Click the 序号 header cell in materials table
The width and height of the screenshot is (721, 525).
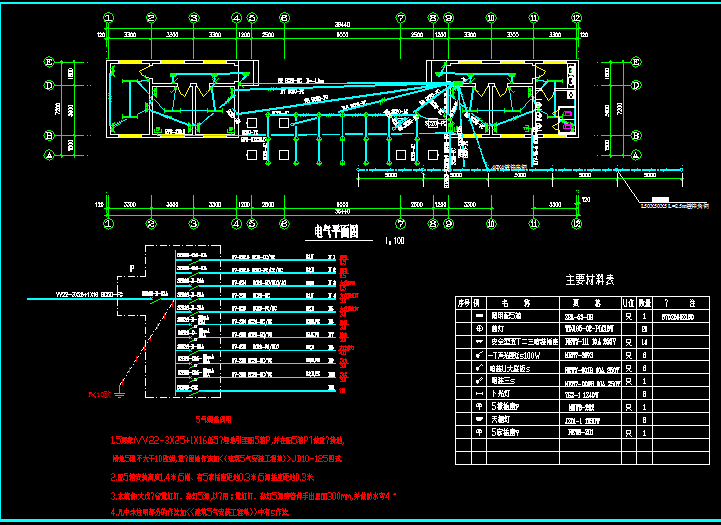pos(464,303)
